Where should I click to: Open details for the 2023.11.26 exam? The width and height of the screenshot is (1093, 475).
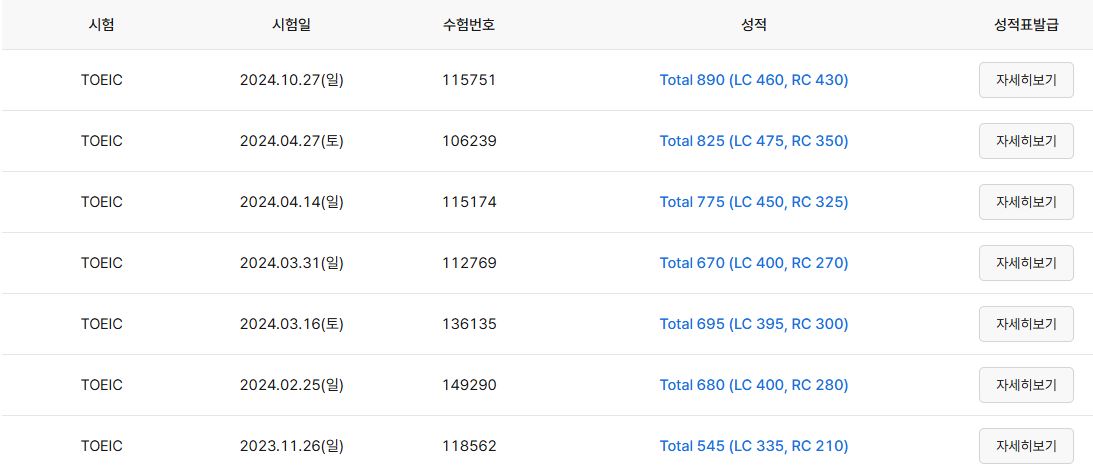[x=1026, y=446]
